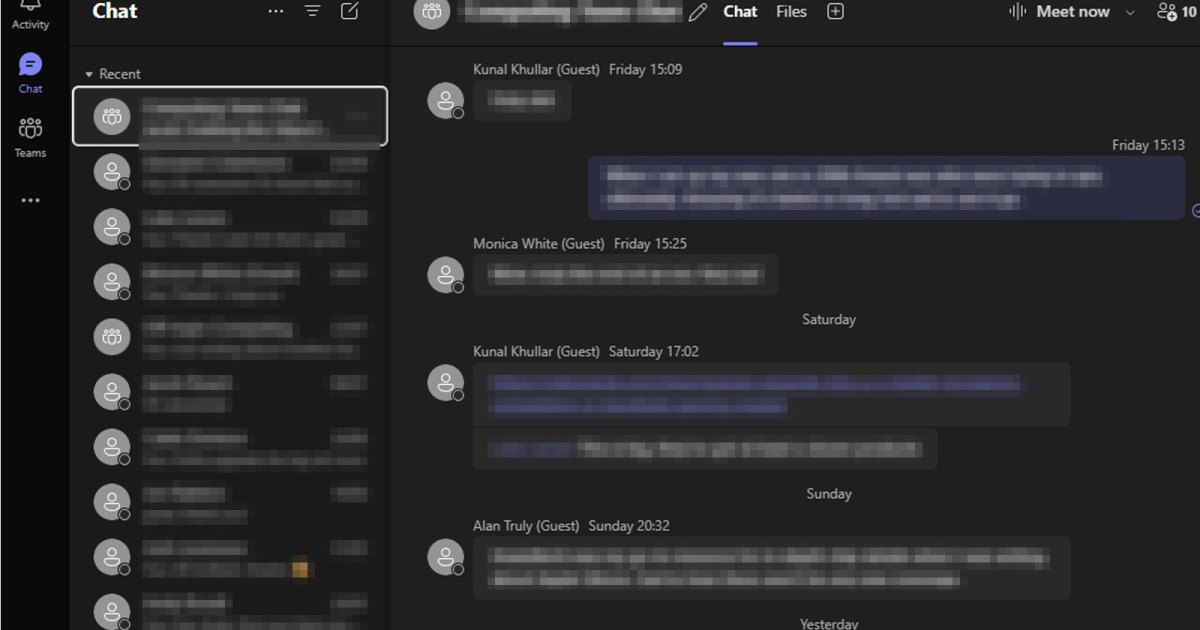
Task: Switch to the Files tab
Action: click(x=791, y=12)
